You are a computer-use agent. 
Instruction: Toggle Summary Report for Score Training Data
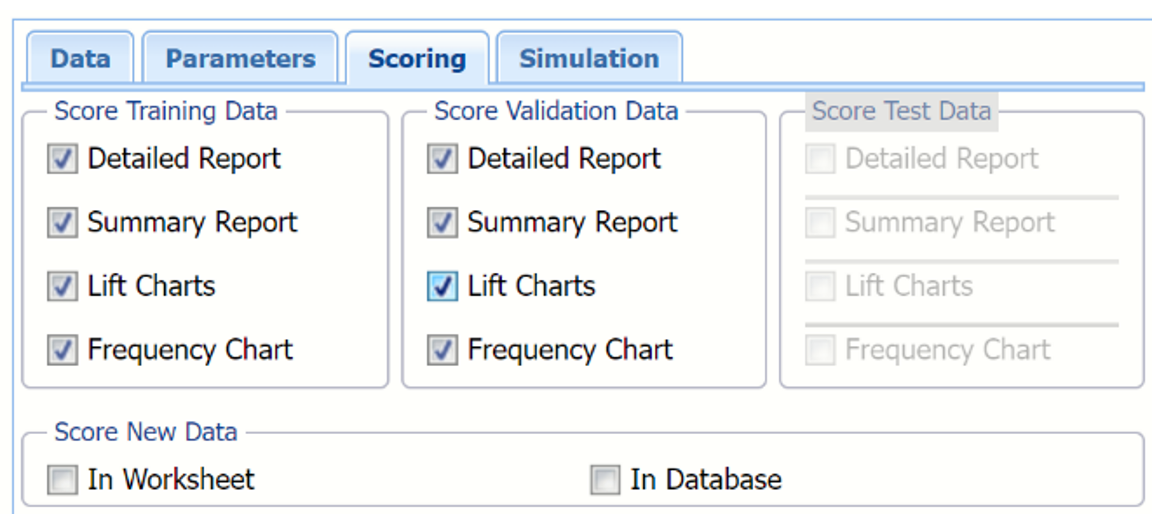[x=62, y=223]
